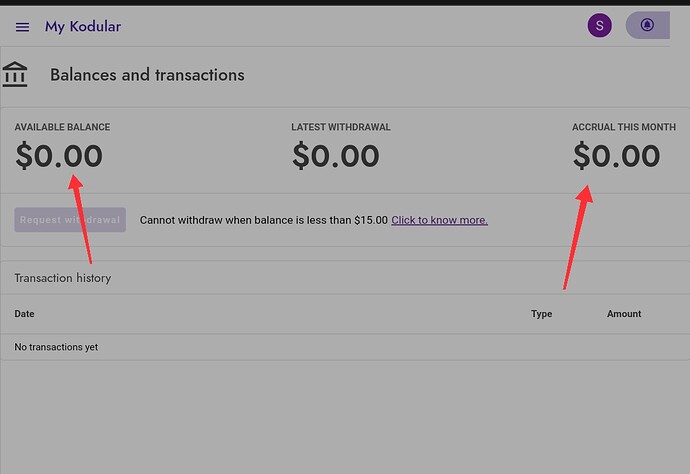Sort by the Date column header
The image size is (690, 474).
click(x=25, y=314)
